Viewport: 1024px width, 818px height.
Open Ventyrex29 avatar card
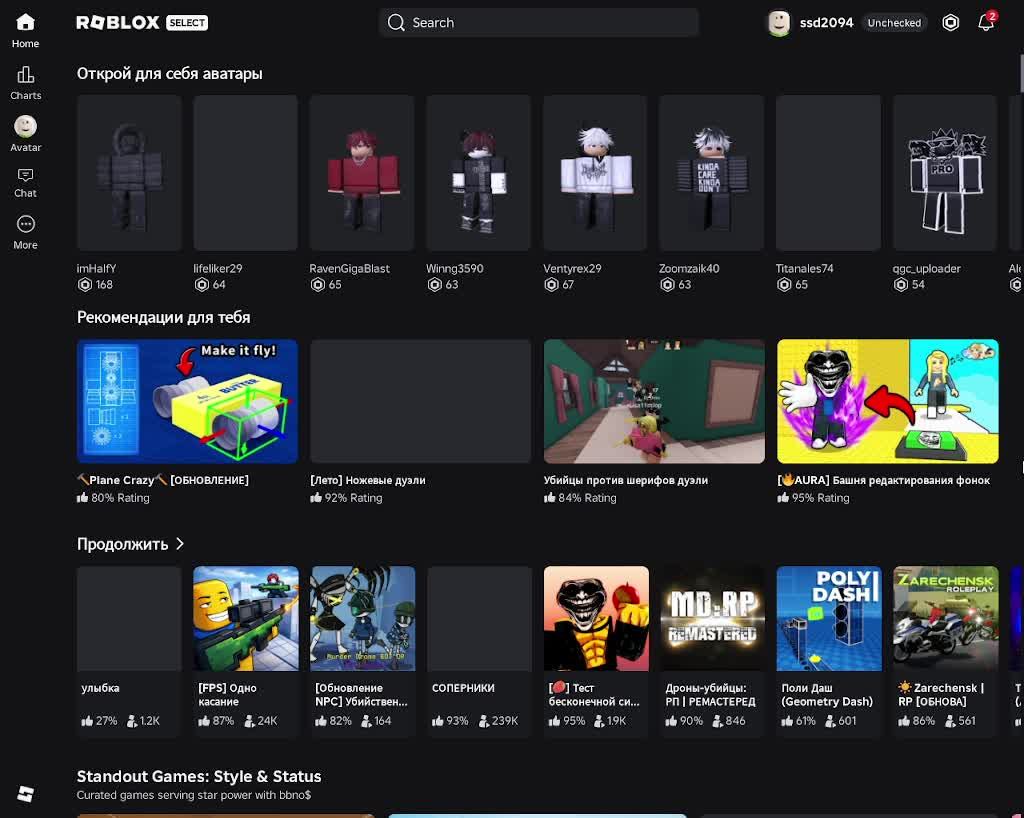coord(595,173)
